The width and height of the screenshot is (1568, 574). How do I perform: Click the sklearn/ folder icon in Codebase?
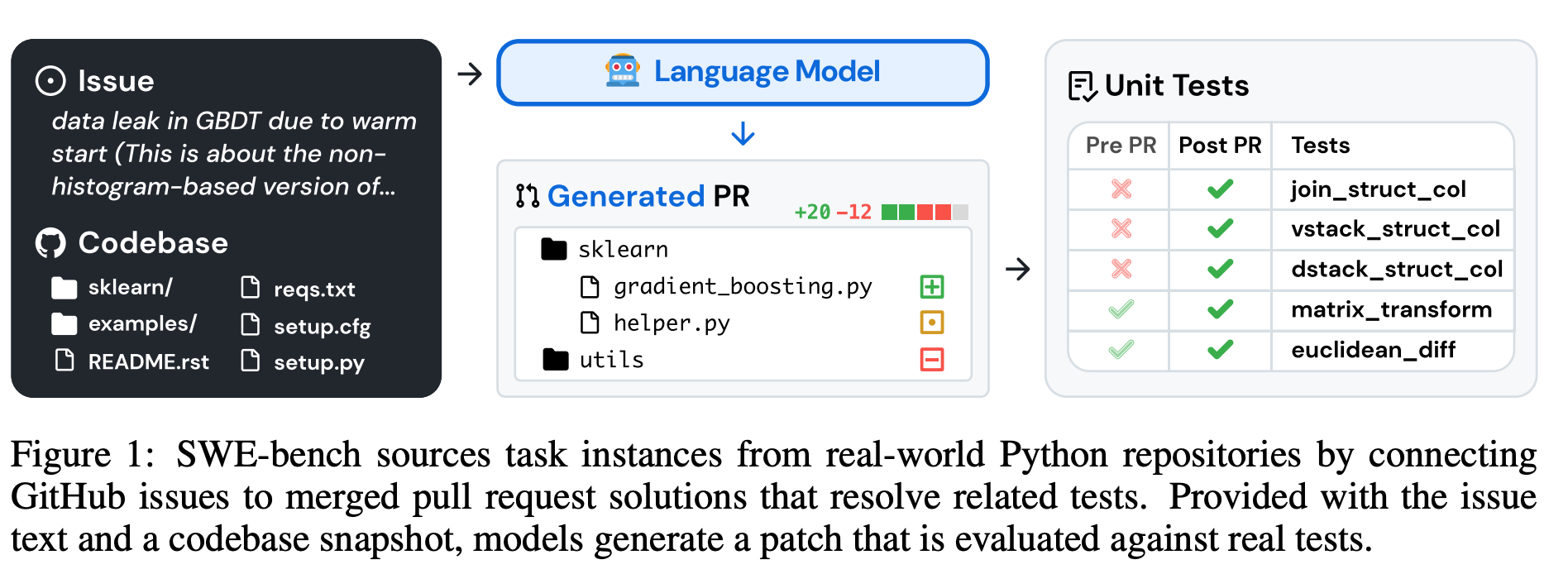click(64, 287)
